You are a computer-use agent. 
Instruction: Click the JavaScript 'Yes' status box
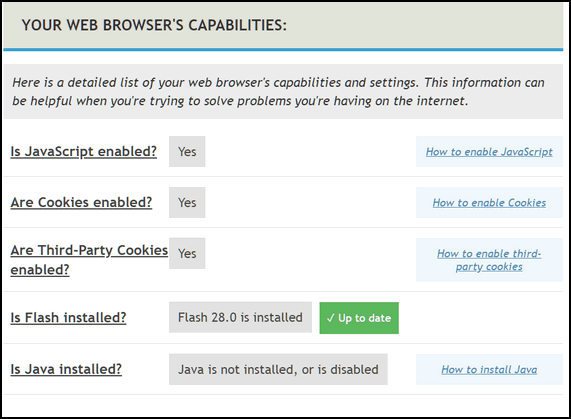pos(187,151)
